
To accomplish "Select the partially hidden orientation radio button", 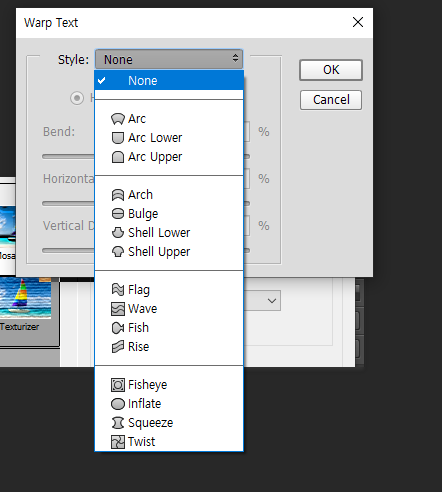I will coord(77,98).
